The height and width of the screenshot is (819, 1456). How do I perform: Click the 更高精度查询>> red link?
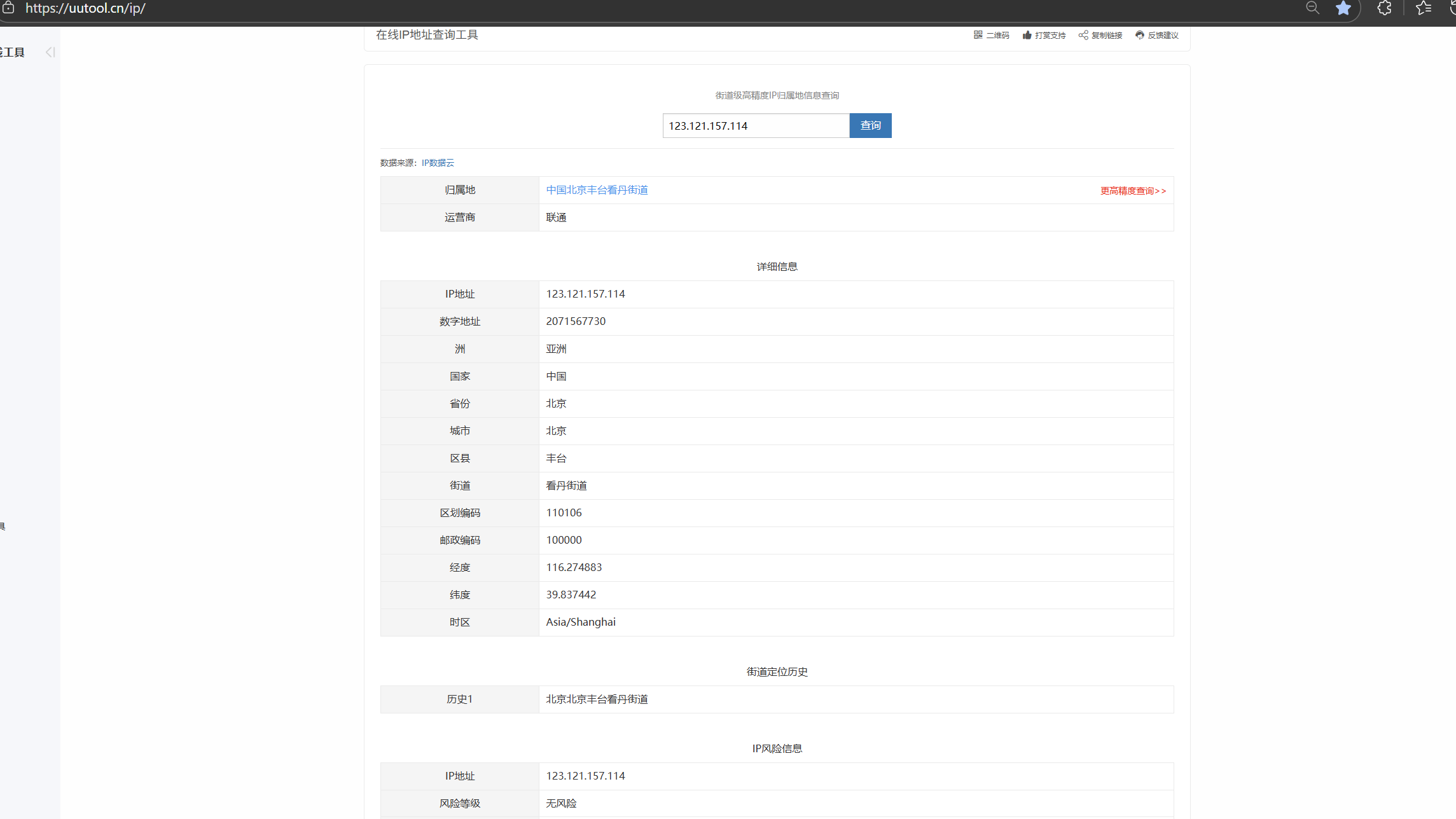1133,191
